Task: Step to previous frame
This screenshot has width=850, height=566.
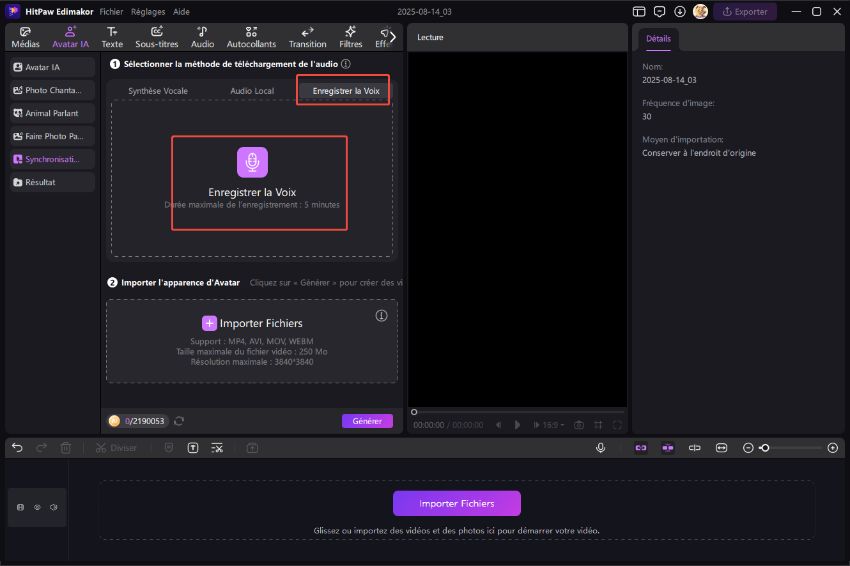Action: click(498, 425)
